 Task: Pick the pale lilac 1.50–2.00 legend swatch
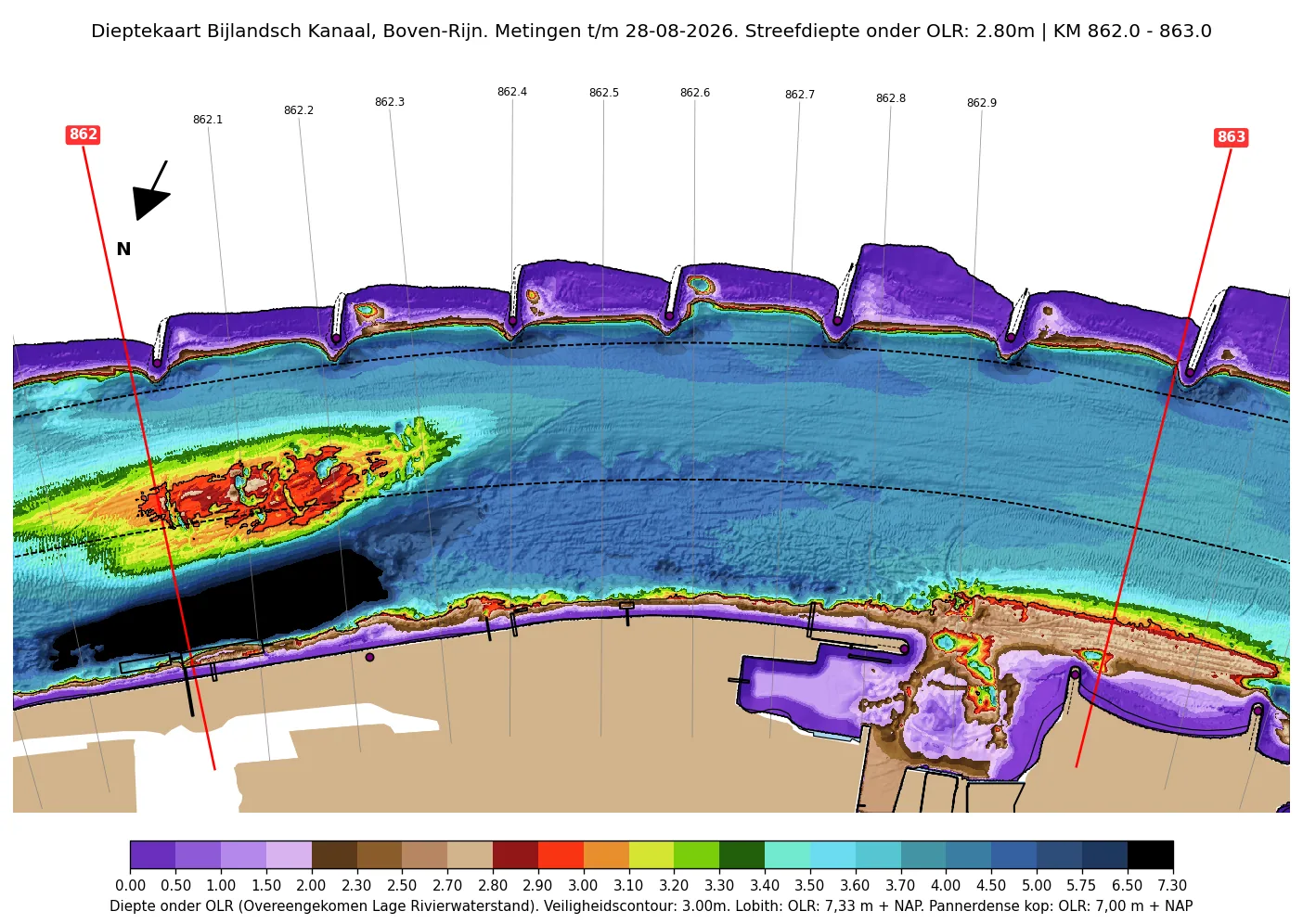[290, 854]
